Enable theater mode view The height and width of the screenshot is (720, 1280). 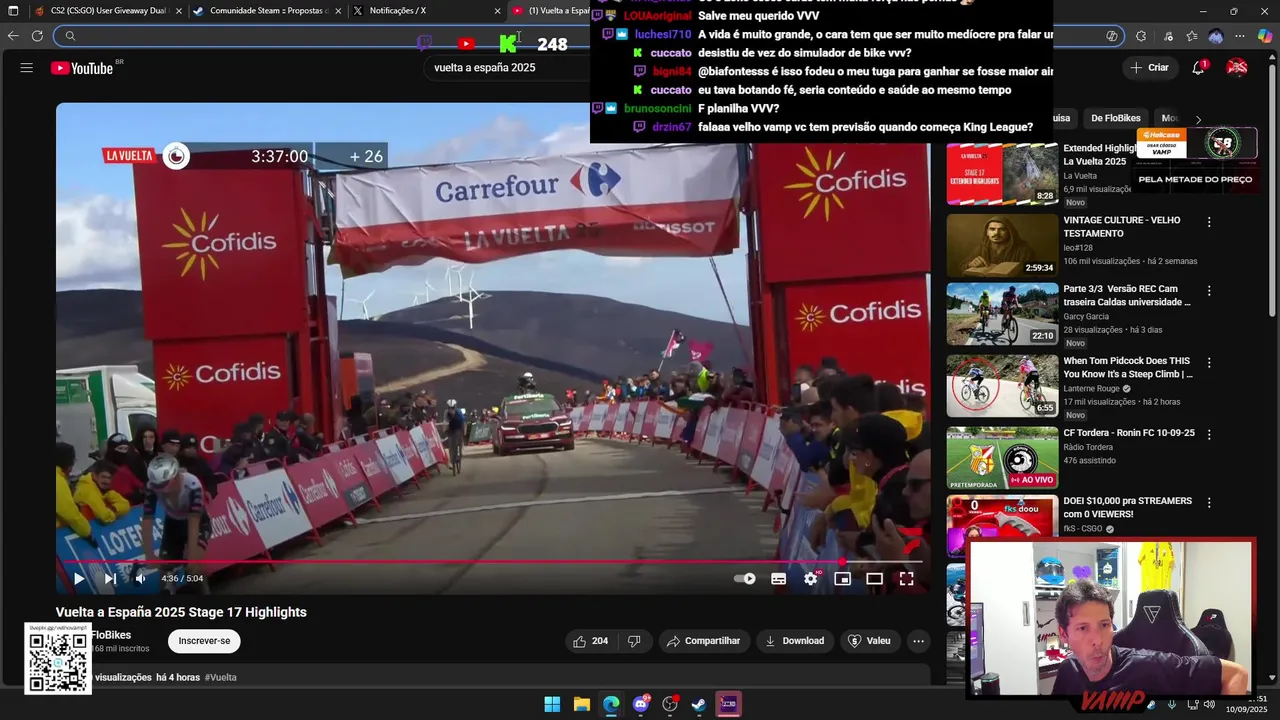pyautogui.click(x=874, y=578)
